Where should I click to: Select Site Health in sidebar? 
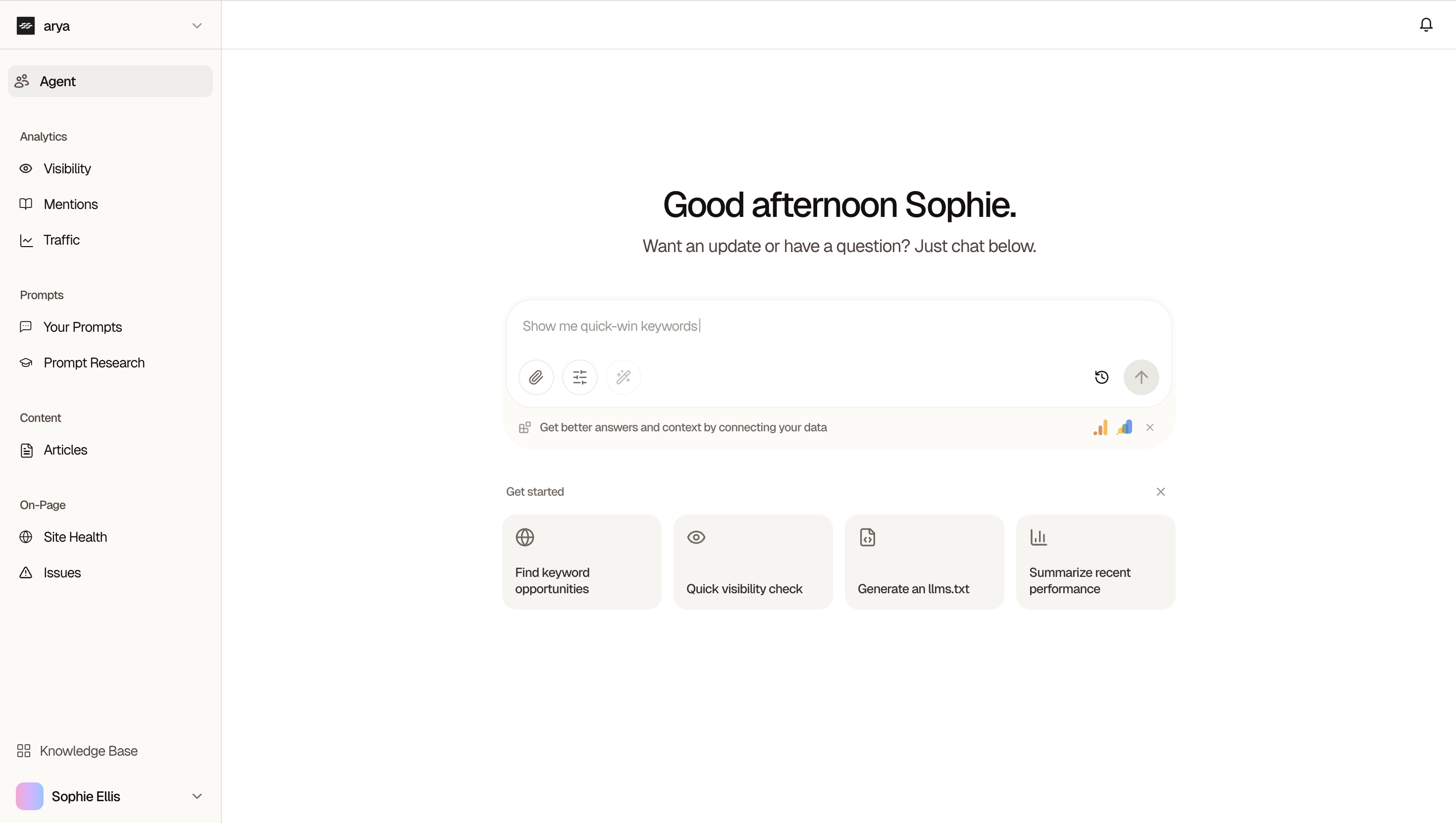pyautogui.click(x=75, y=537)
